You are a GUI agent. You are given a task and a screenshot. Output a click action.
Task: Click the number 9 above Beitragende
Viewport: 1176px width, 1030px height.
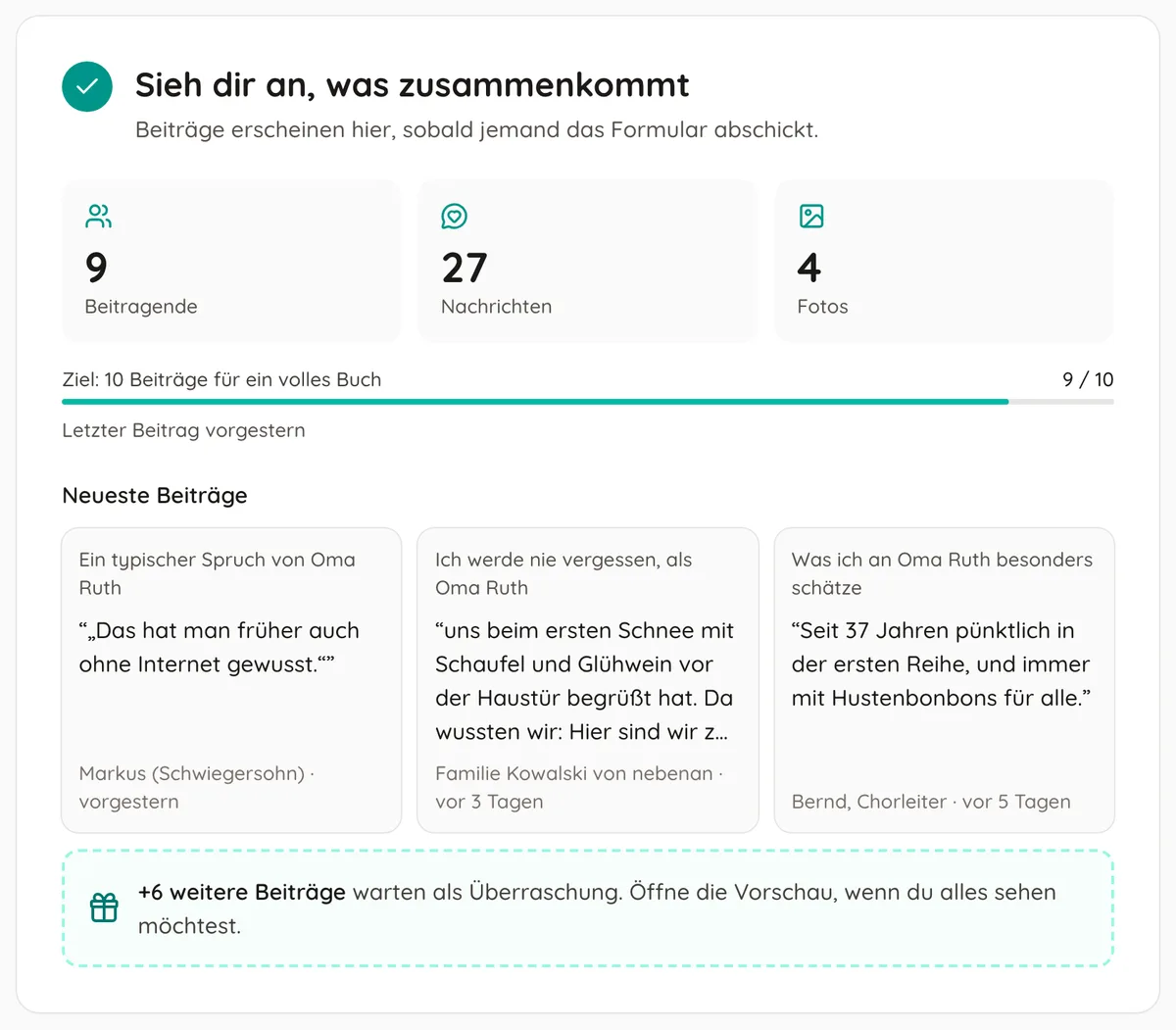coord(96,268)
